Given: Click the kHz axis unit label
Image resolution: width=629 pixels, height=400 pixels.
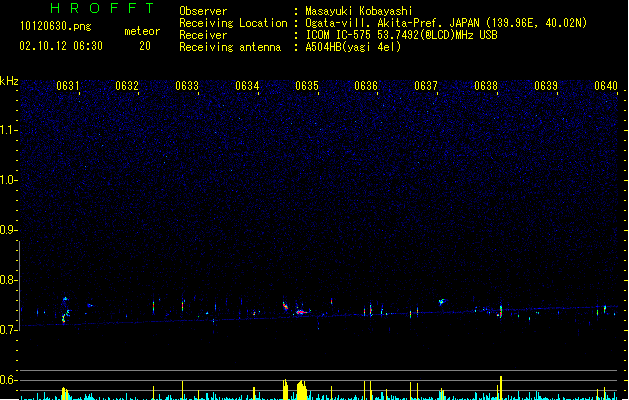Looking at the screenshot, I should (9, 81).
